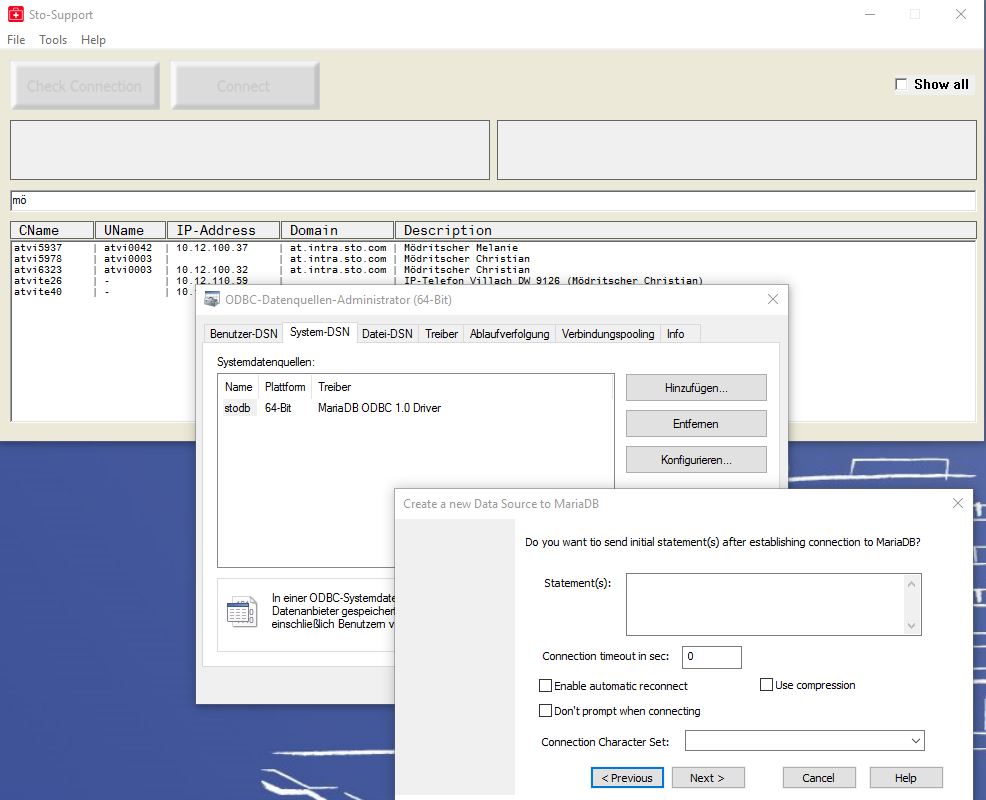This screenshot has width=986, height=800.
Task: Close the MariaDB data source dialog
Action: click(957, 504)
